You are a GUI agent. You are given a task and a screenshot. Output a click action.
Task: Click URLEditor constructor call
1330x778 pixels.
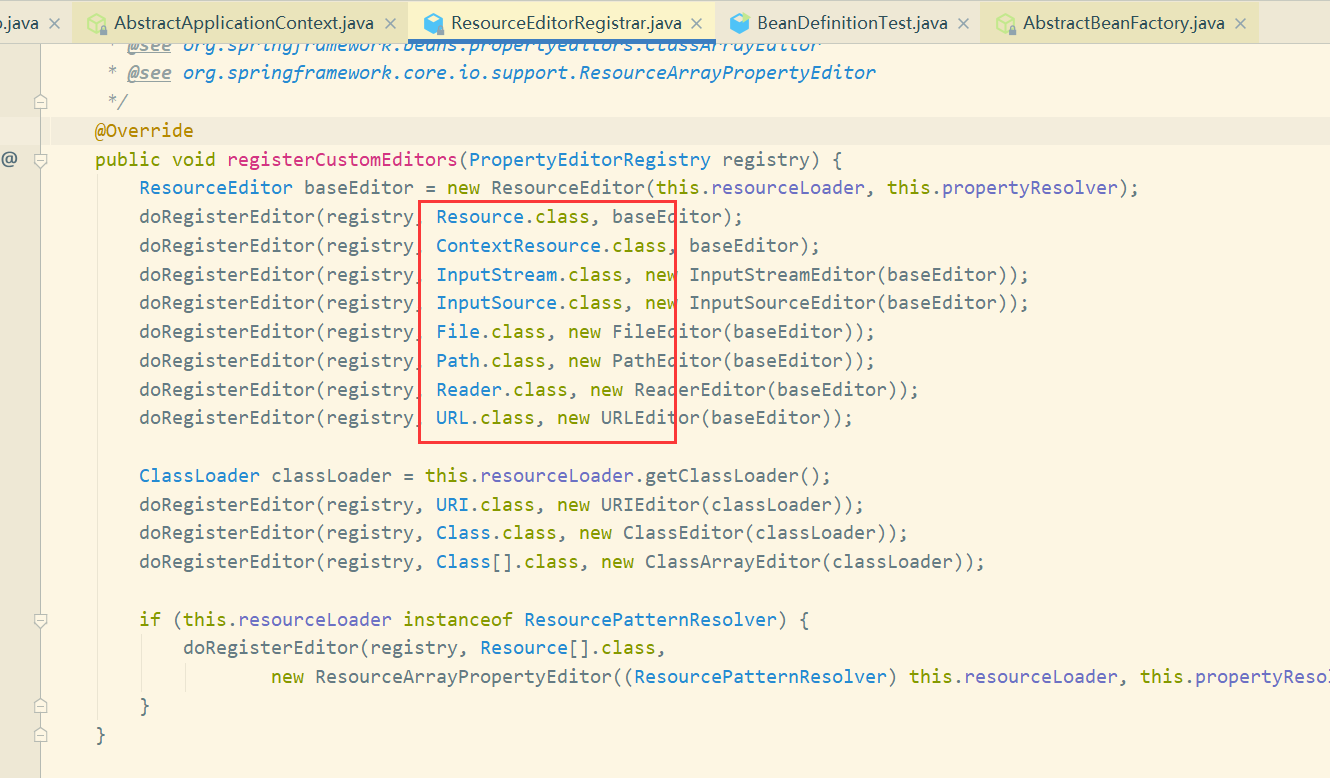(651, 418)
